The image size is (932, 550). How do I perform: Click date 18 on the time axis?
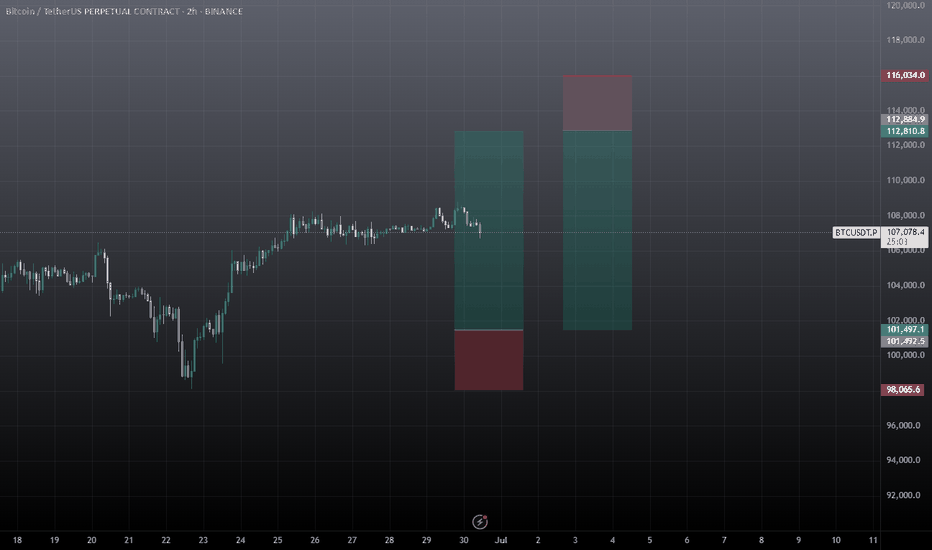point(17,540)
